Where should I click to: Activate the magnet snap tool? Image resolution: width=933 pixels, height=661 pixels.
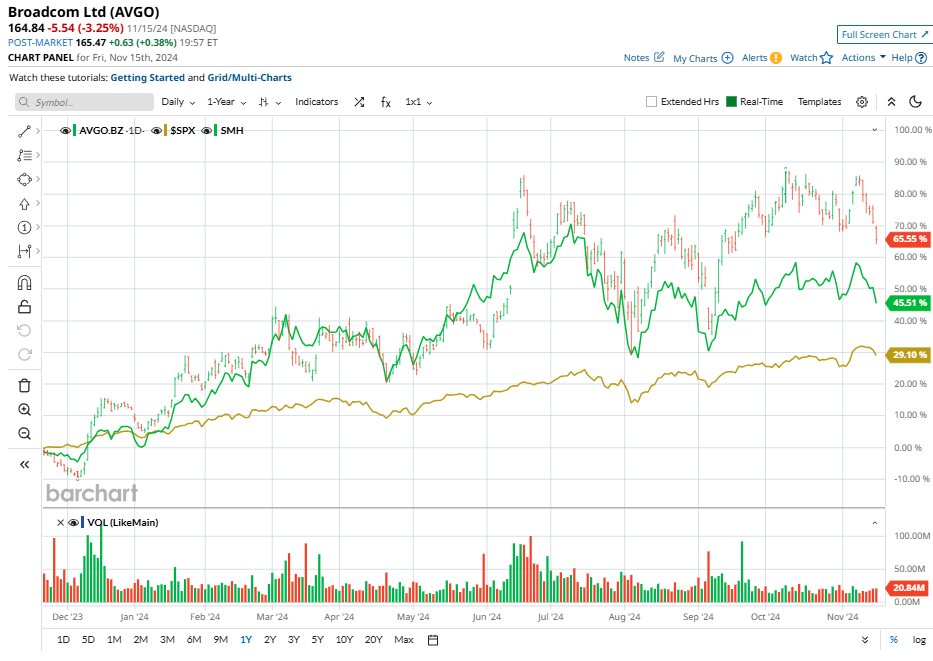pos(25,283)
